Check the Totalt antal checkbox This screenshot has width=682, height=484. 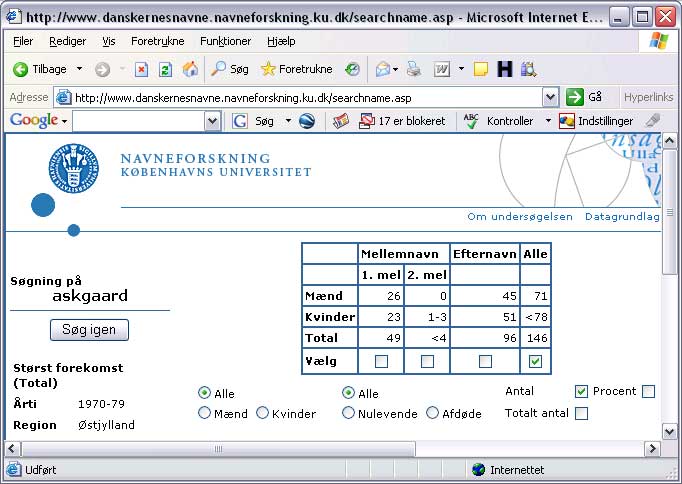[581, 413]
